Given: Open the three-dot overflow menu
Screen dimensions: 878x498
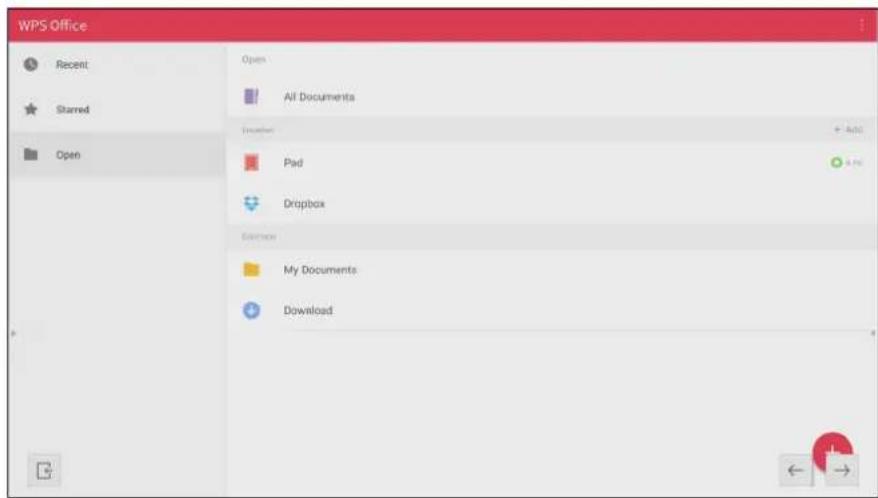Looking at the screenshot, I should click(x=861, y=25).
